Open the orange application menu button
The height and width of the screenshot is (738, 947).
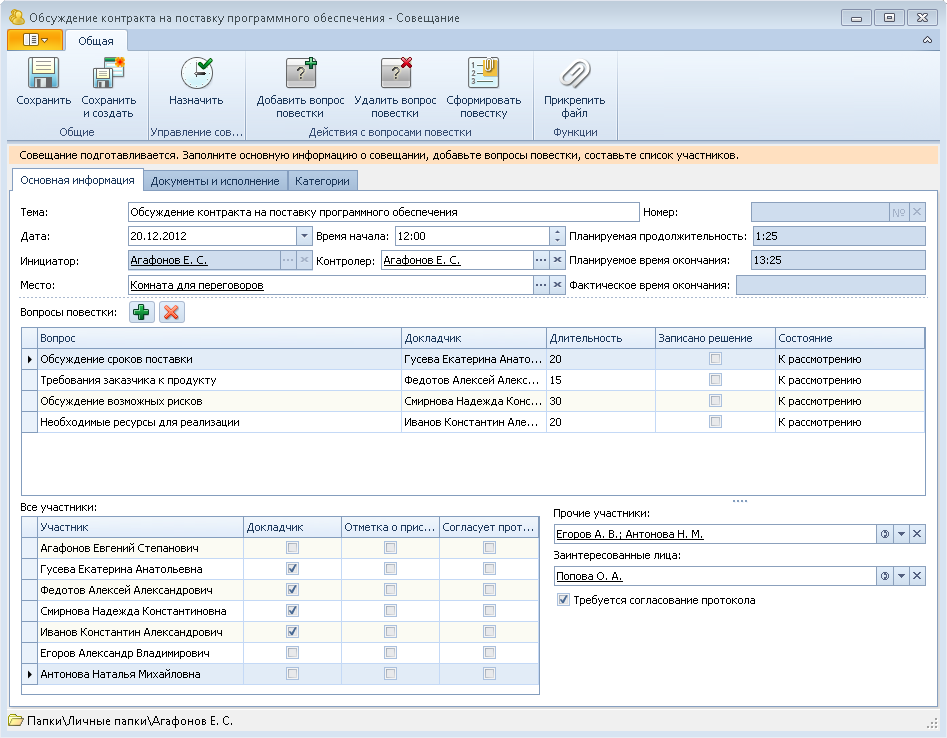coord(35,40)
